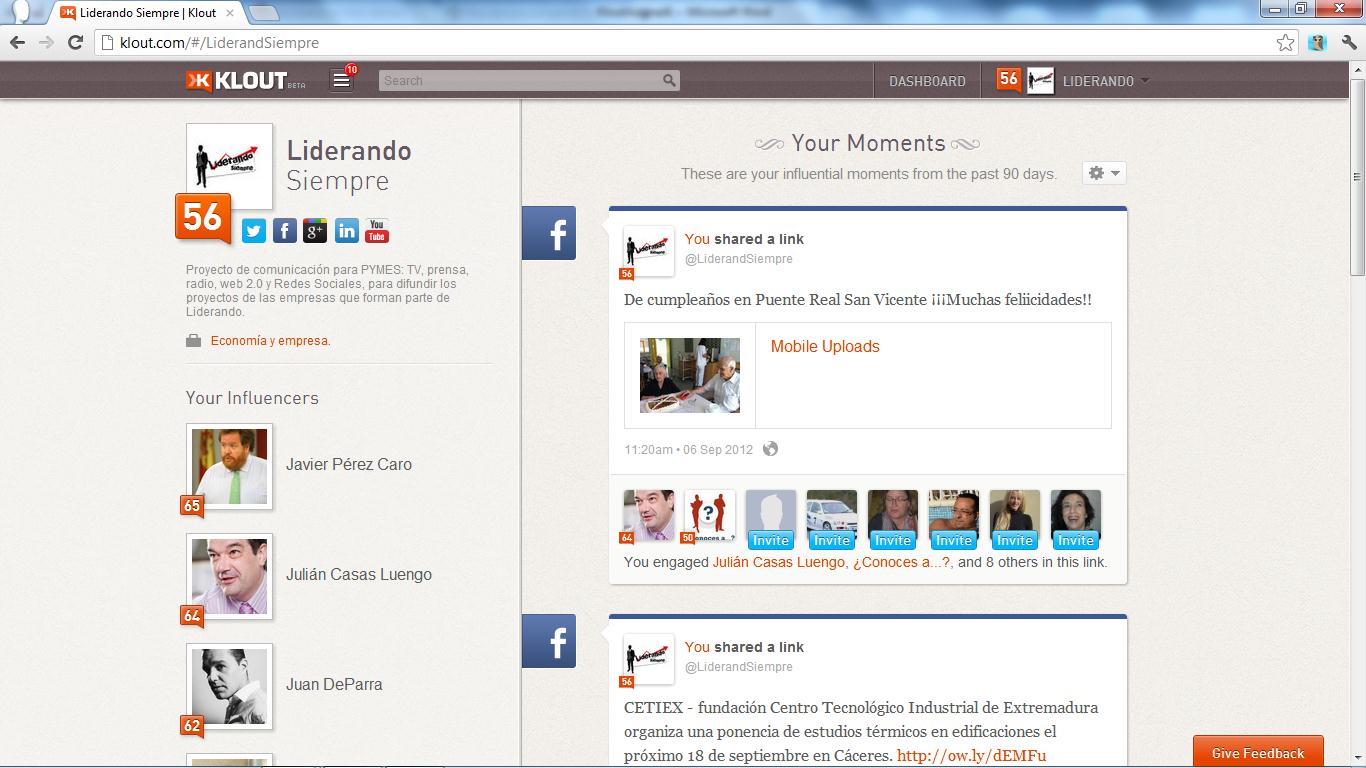The height and width of the screenshot is (768, 1366).
Task: Close the Liderando Siempre browser tab
Action: [230, 13]
